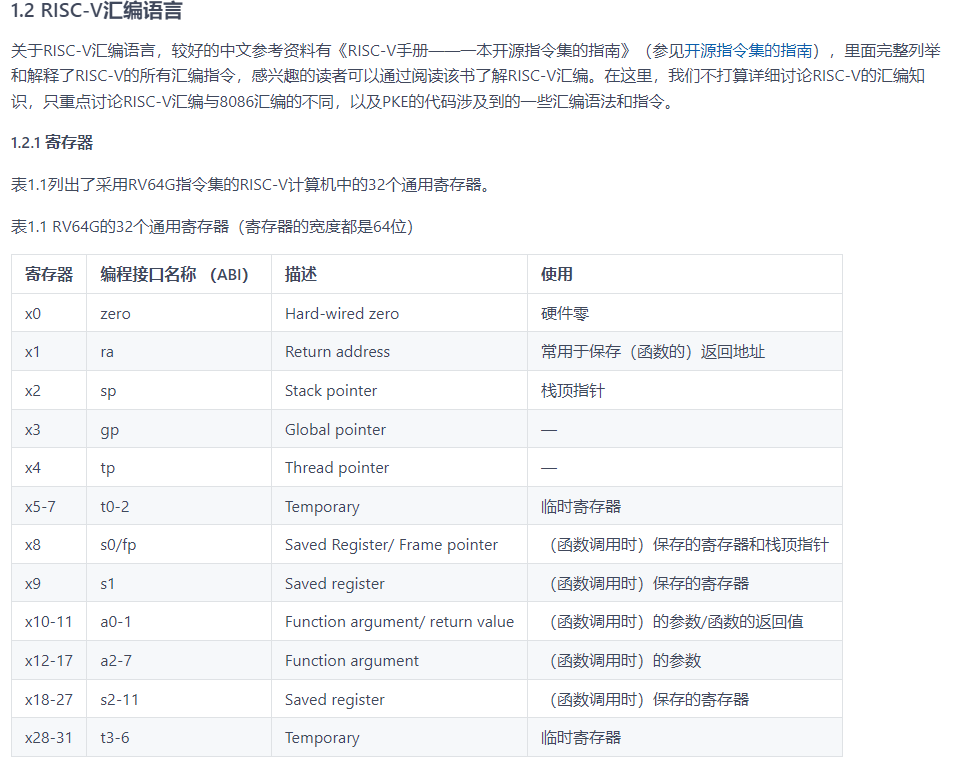Click Saved register in the x18-27 row

coord(399,699)
